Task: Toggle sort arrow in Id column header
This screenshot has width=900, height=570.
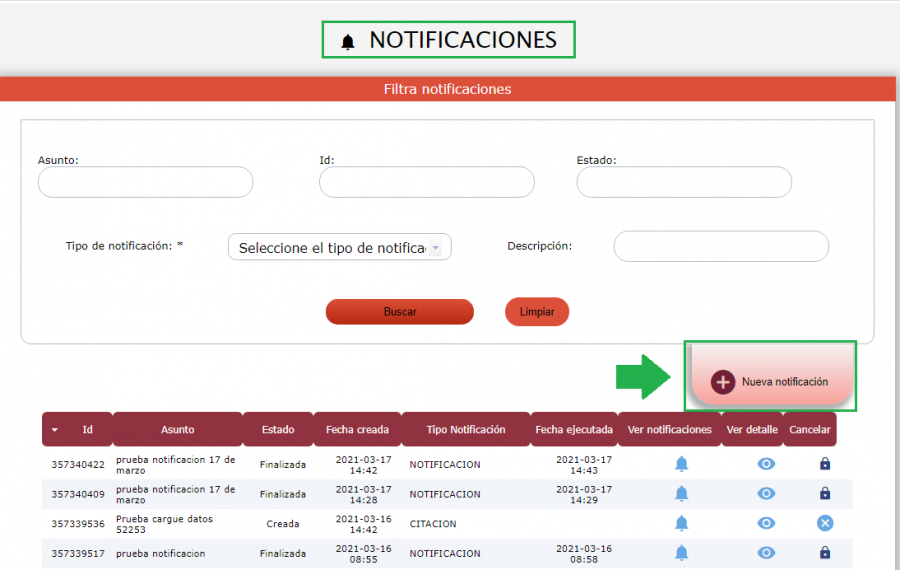Action: (x=55, y=430)
